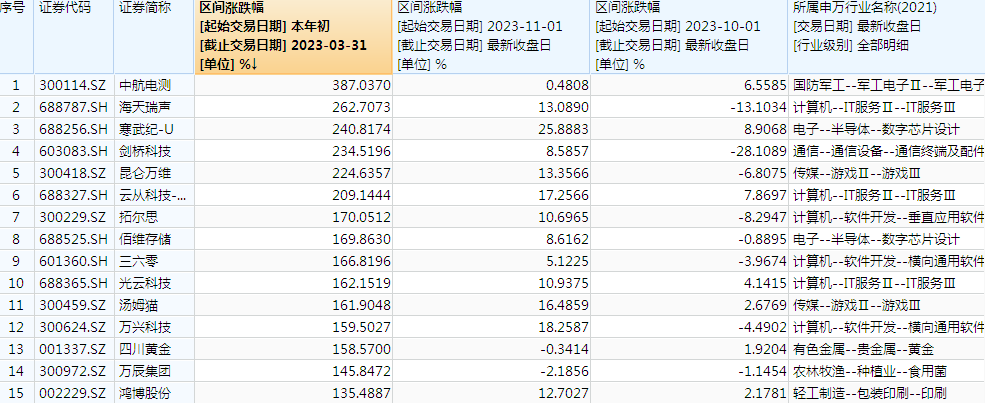This screenshot has height=403, width=985.
Task: Click the value 17.2566
Action: tap(563, 196)
